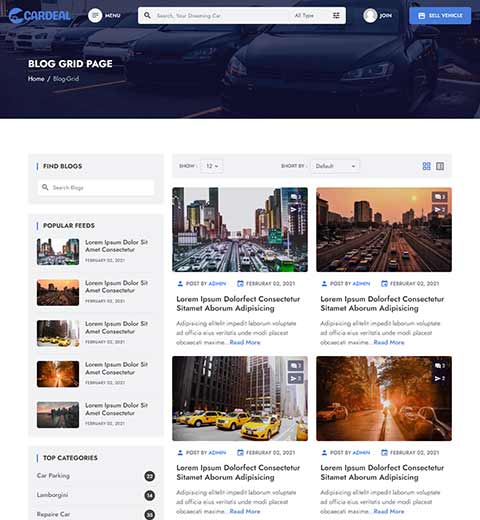Open the Car Parking category
480x520 pixels.
tap(53, 476)
